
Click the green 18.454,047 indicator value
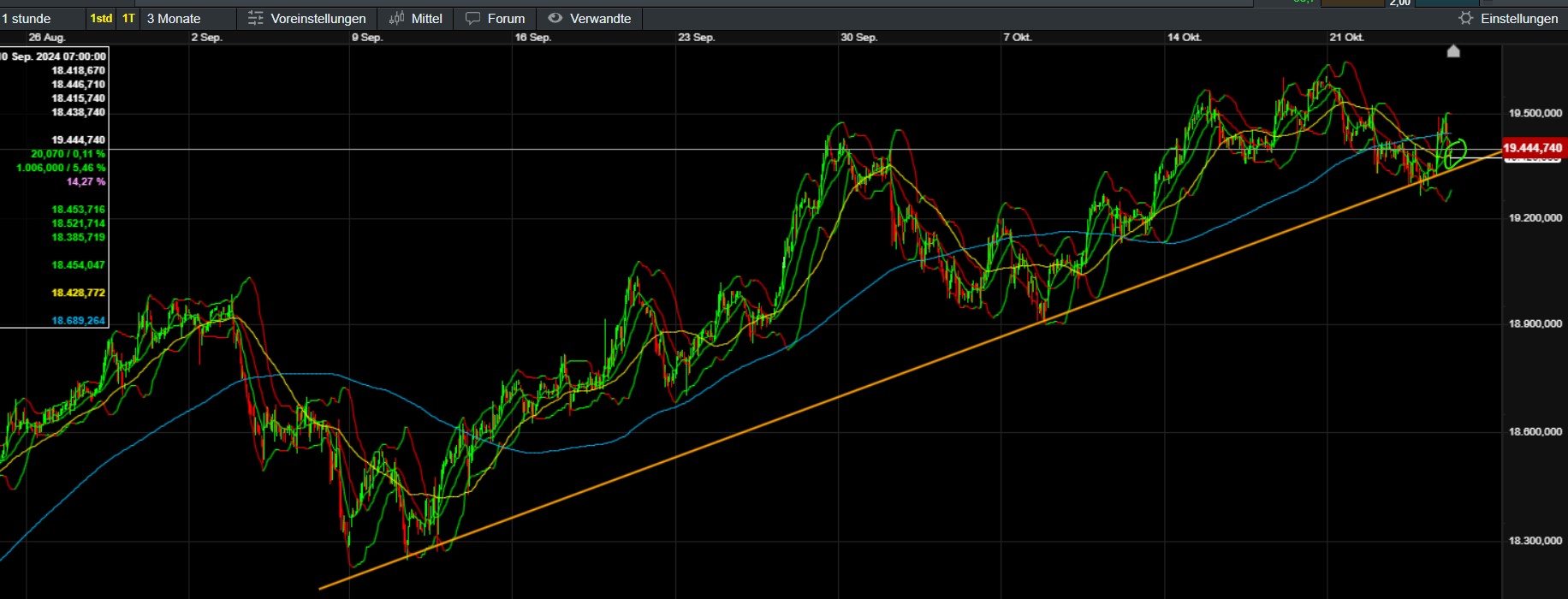[x=78, y=265]
